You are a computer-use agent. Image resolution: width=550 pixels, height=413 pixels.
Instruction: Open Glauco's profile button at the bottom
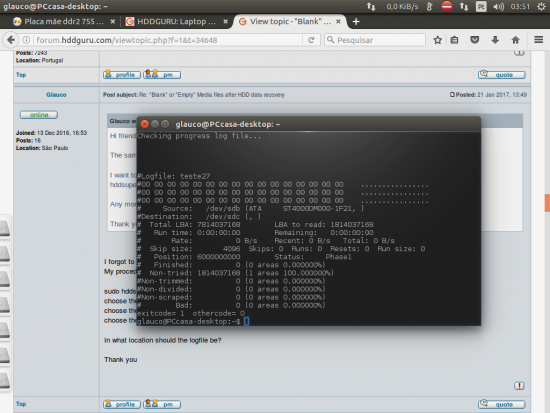(122, 404)
